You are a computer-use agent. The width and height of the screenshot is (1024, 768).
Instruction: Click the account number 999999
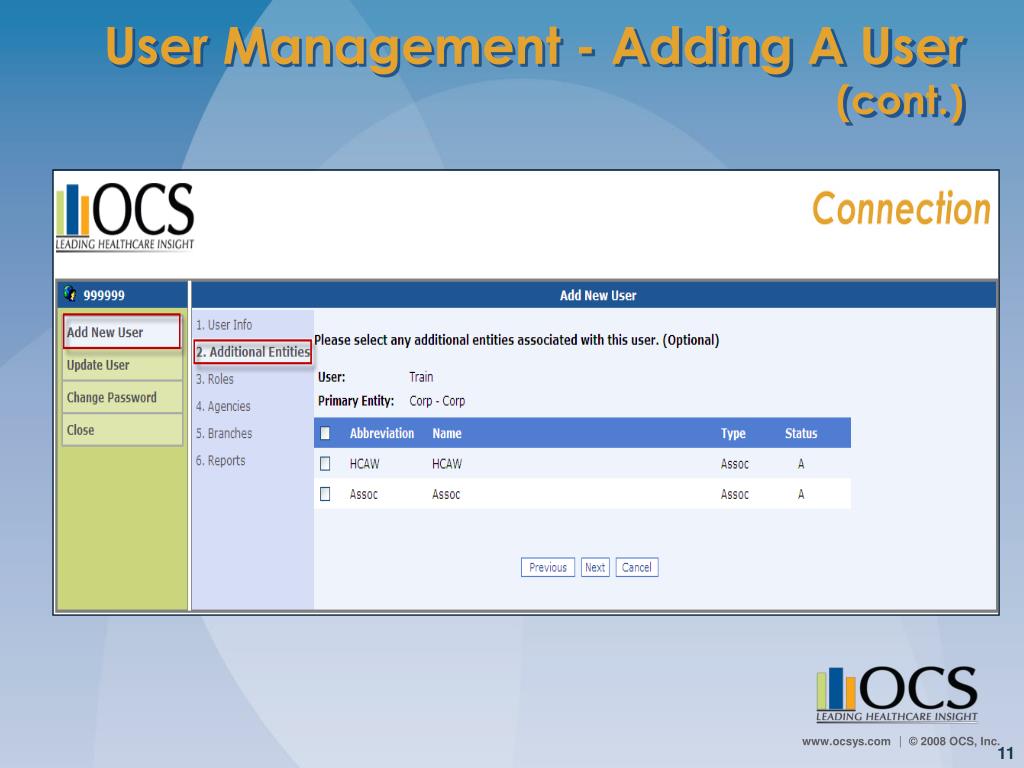pyautogui.click(x=104, y=295)
